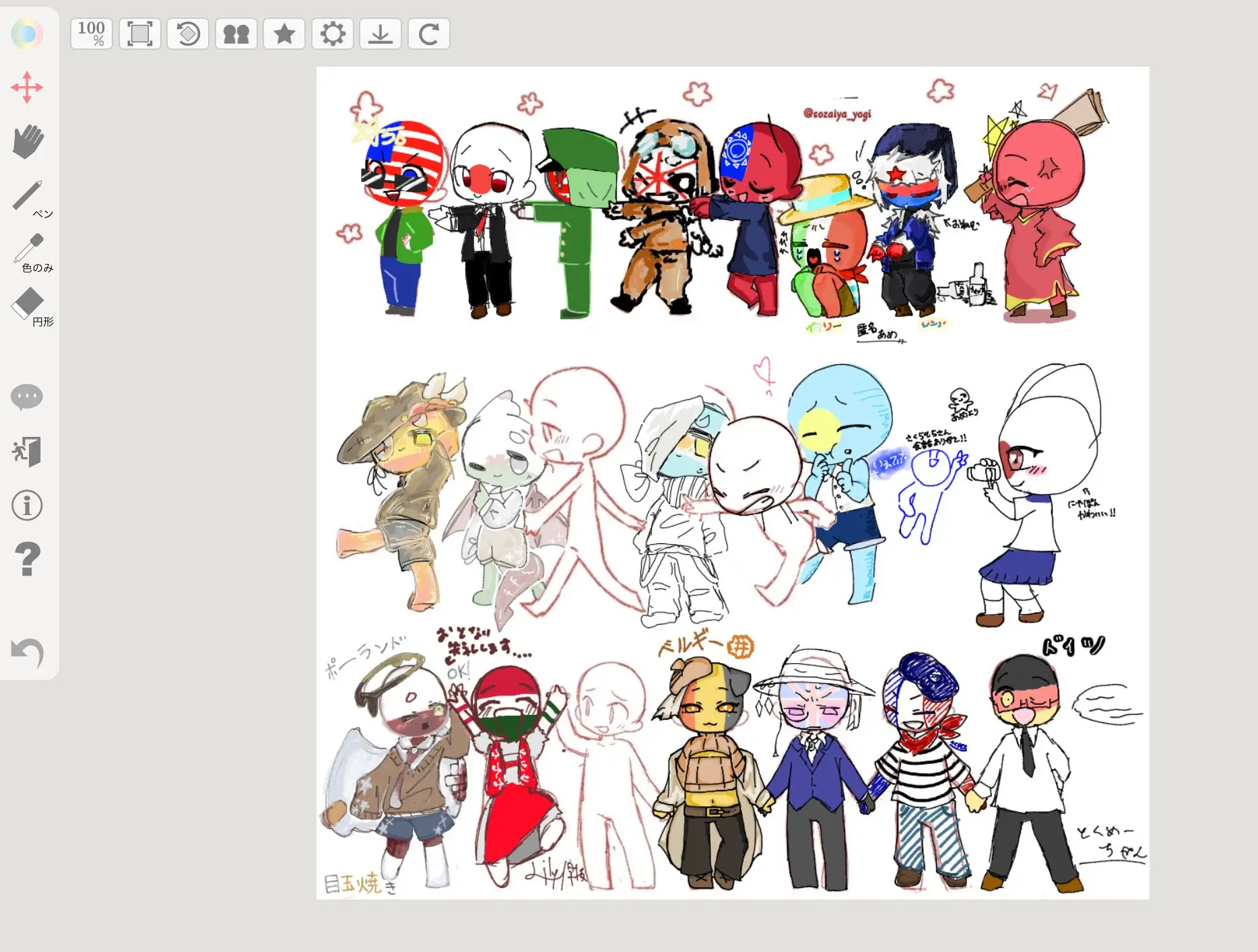This screenshot has width=1258, height=952.
Task: Click the 100% zoom button
Action: (92, 33)
